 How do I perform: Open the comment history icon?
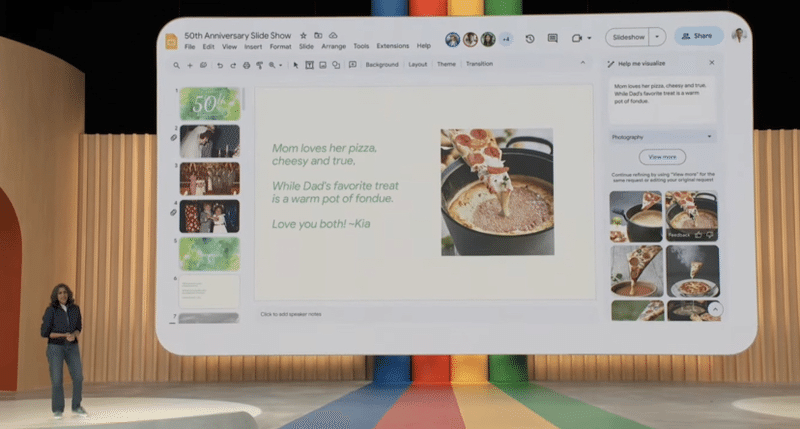(x=553, y=38)
